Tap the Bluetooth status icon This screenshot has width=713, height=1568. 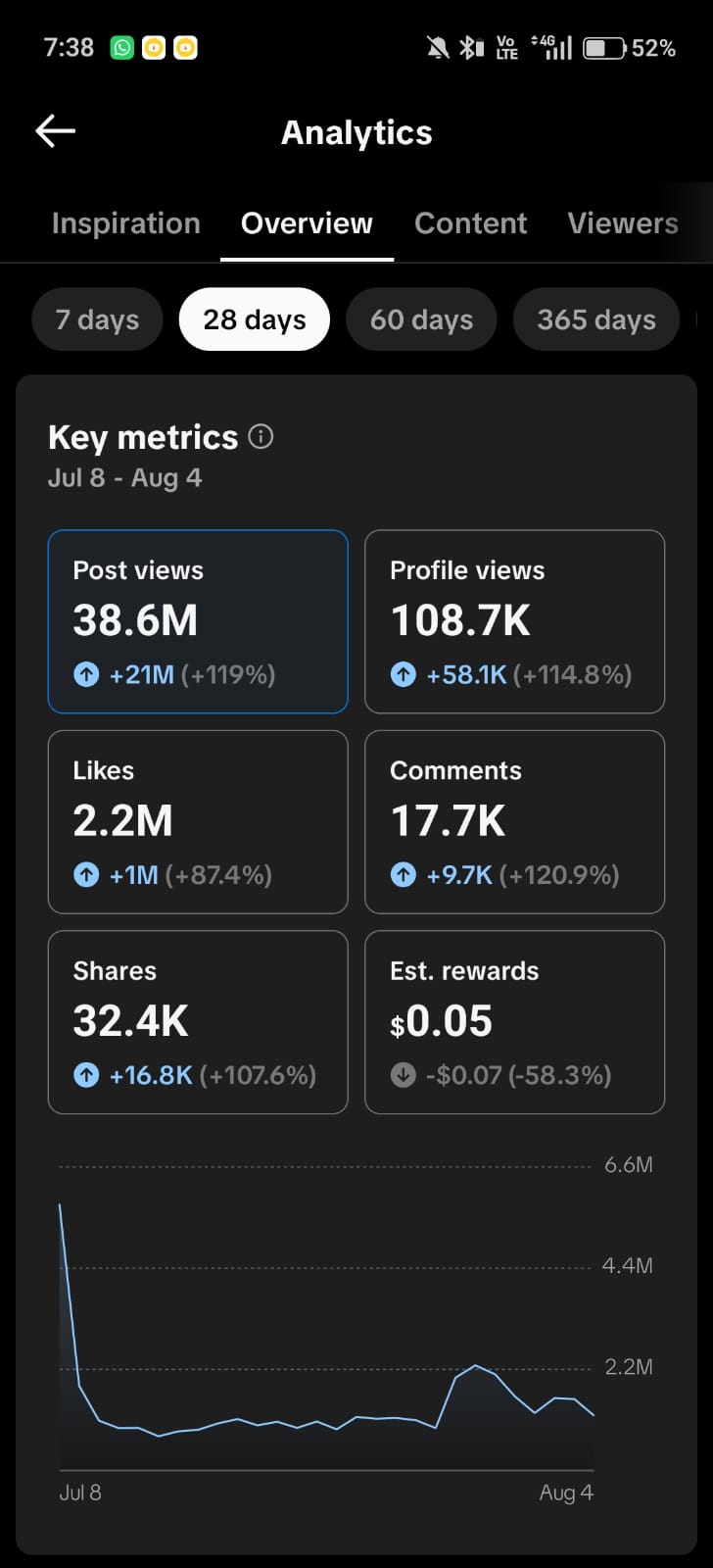coord(472,47)
